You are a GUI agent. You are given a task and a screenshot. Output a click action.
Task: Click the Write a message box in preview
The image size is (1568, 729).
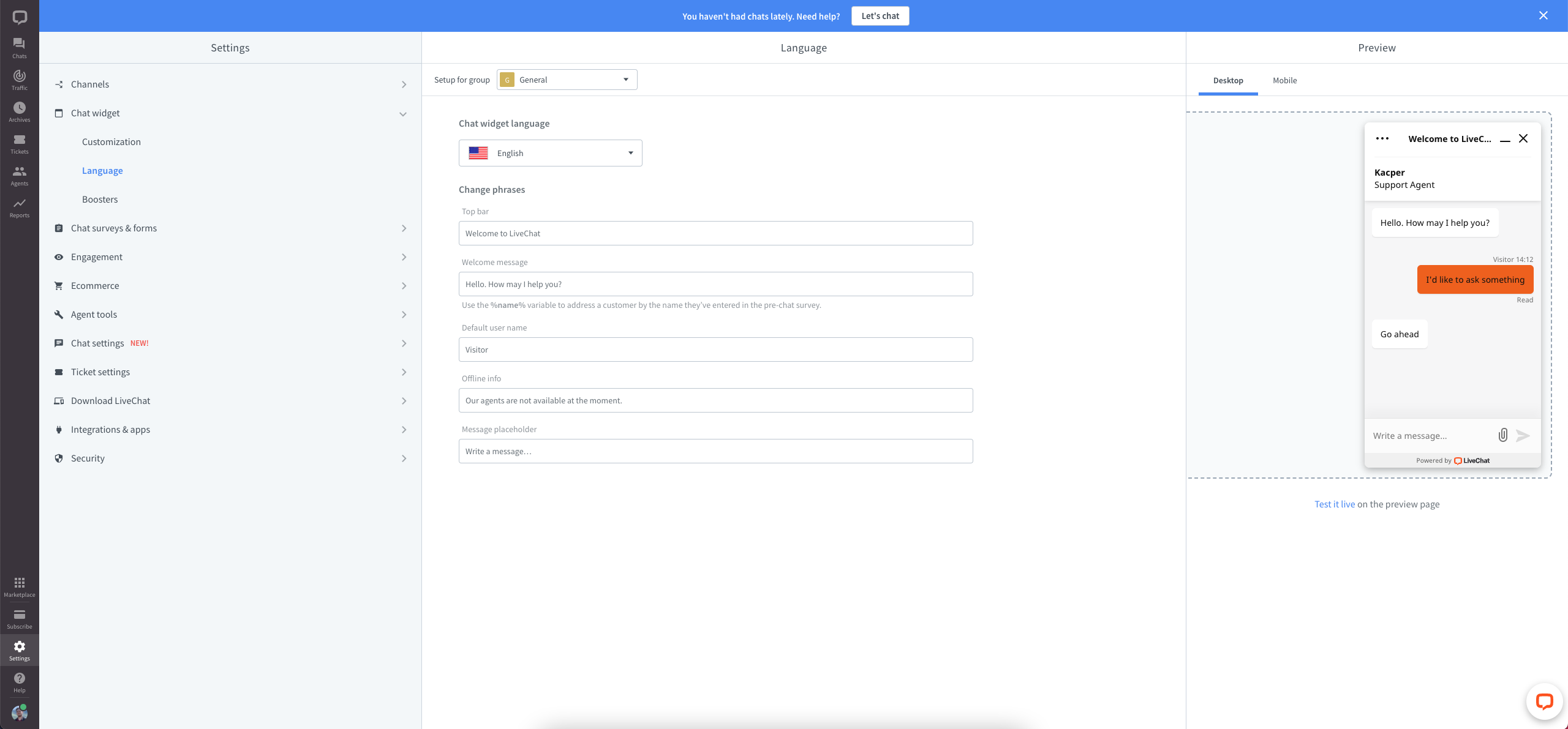pos(1430,436)
